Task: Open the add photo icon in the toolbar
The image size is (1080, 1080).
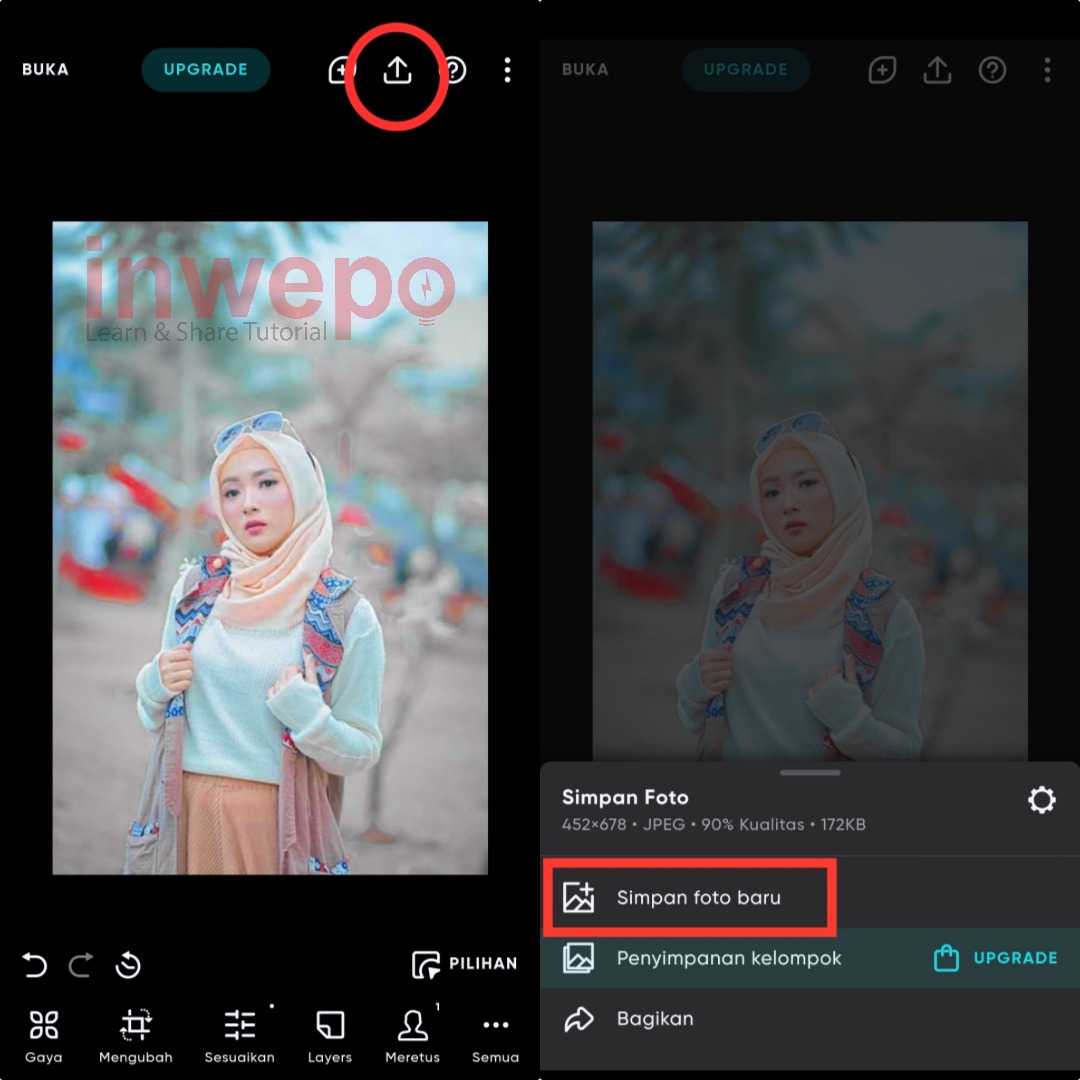Action: [x=341, y=70]
